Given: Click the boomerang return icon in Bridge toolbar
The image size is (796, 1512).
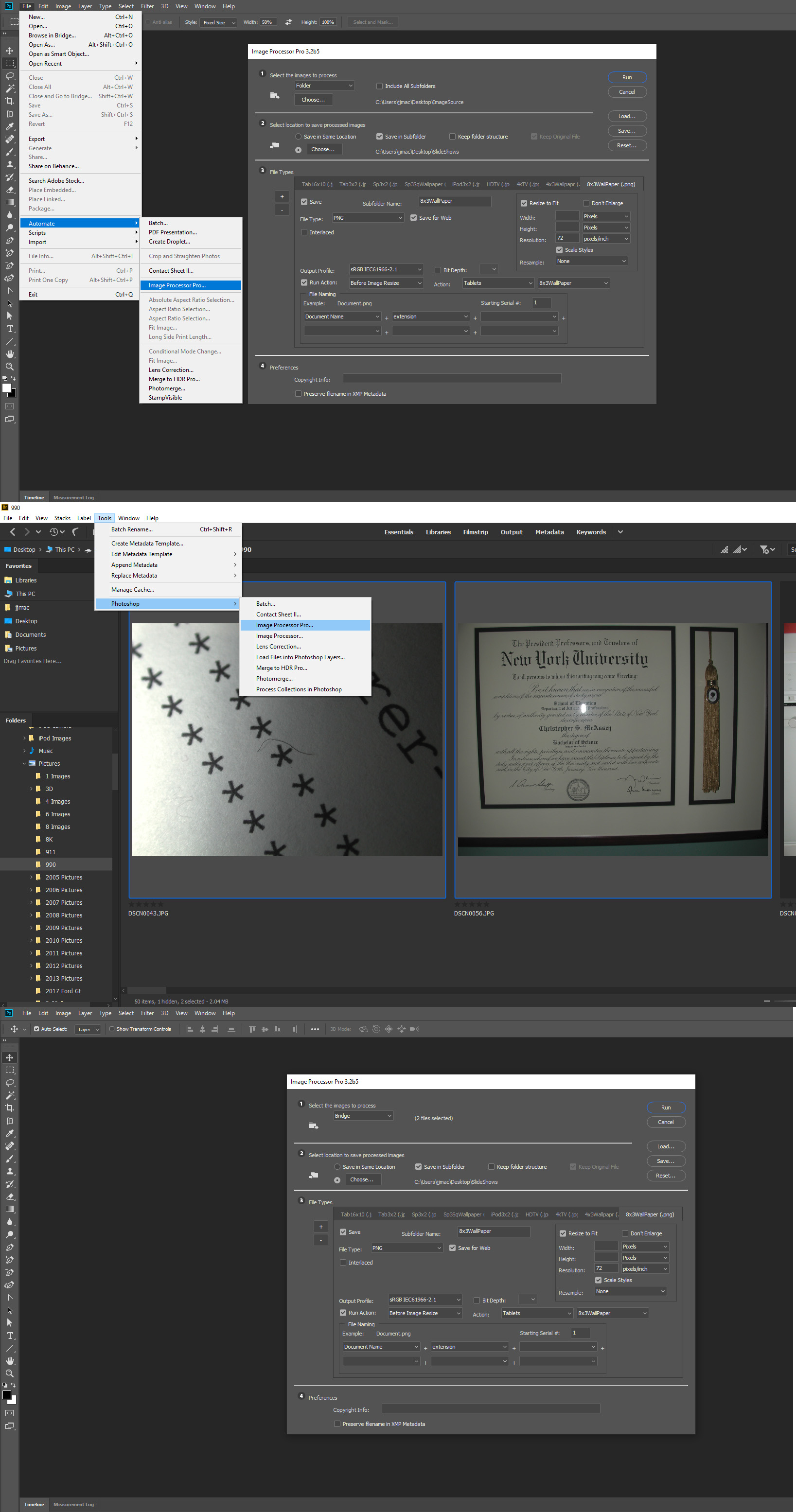Looking at the screenshot, I should (75, 532).
